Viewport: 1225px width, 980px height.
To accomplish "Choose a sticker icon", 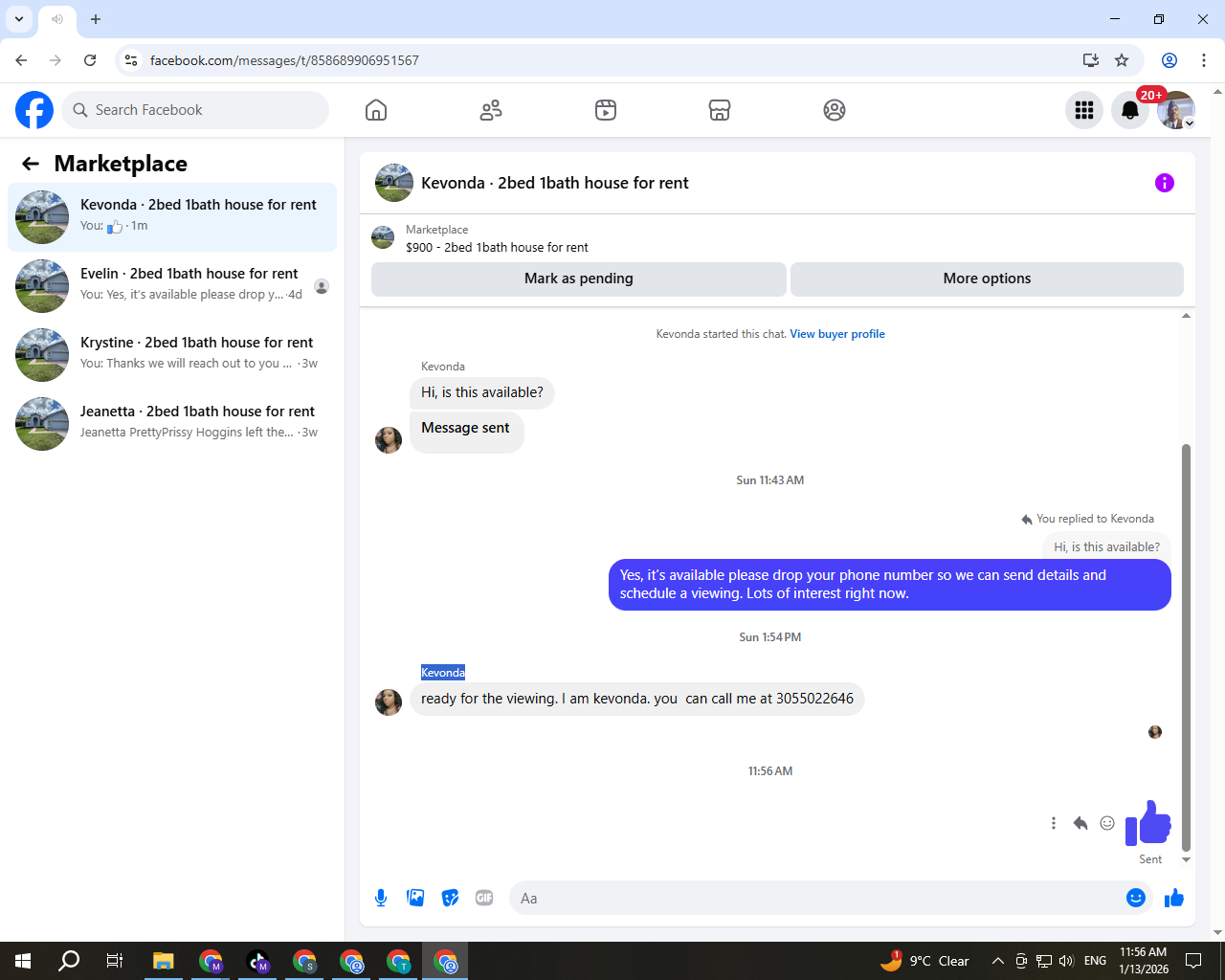I will (x=450, y=898).
